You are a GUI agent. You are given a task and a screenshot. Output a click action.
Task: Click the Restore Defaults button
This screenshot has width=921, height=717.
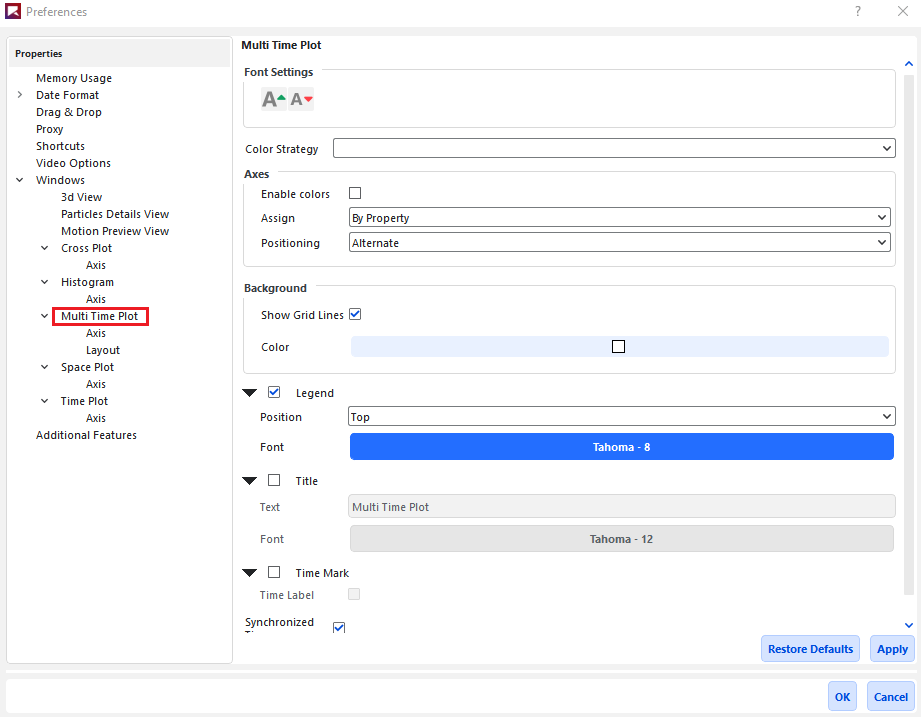tap(810, 649)
